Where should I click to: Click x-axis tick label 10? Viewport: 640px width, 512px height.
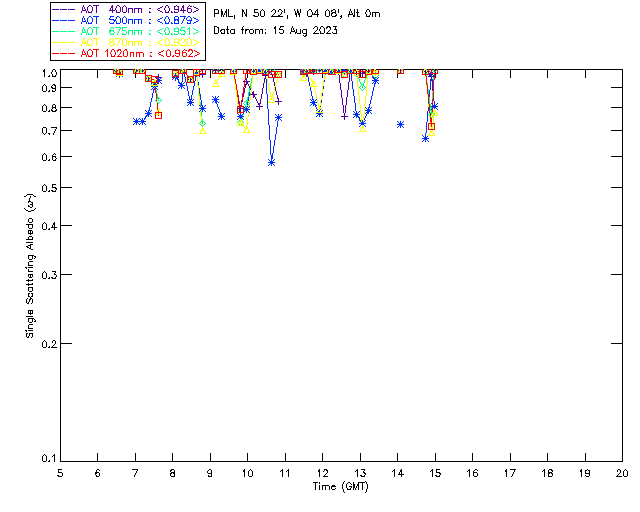tap(247, 474)
